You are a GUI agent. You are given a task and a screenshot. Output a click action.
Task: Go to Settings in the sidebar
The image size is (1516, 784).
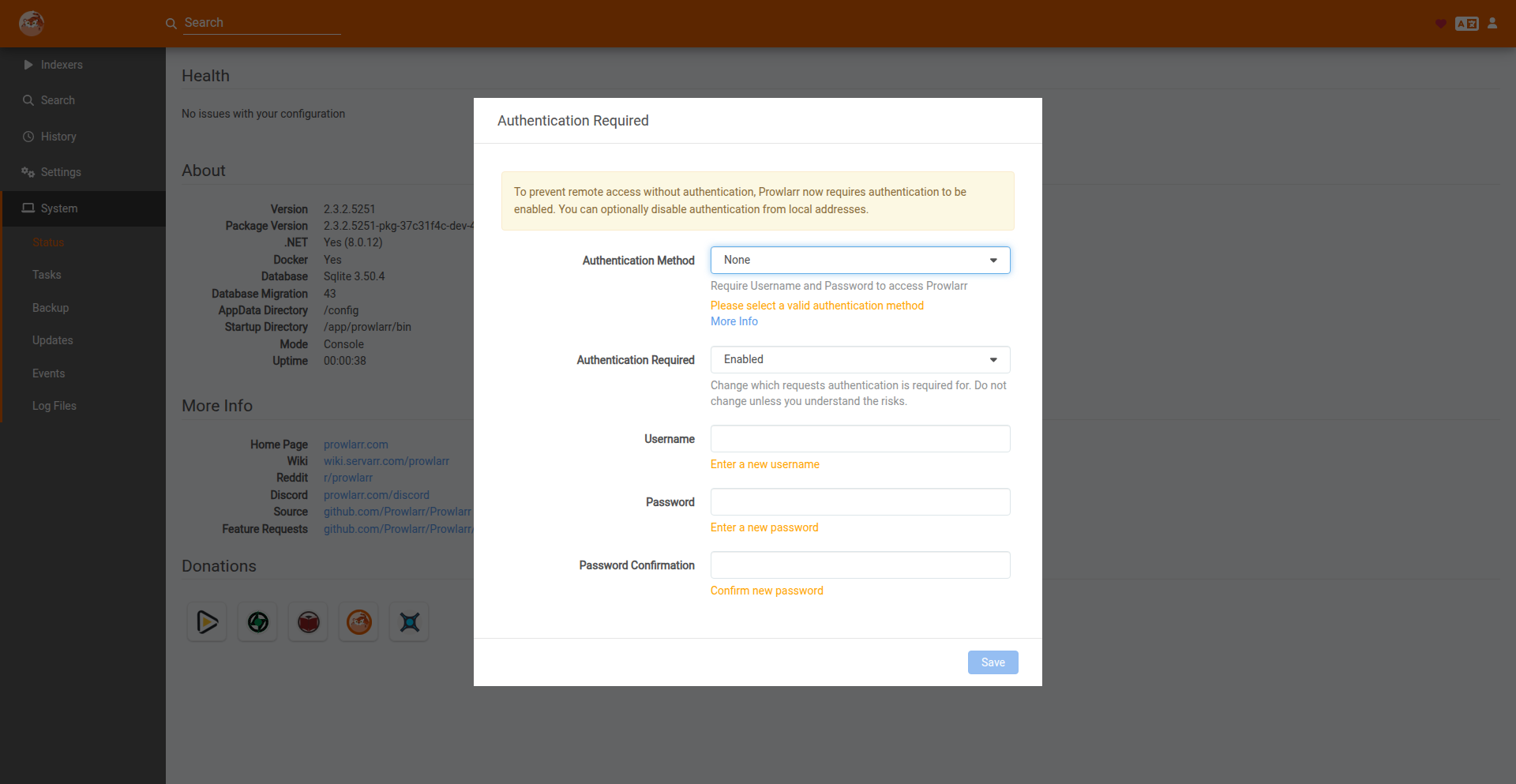pyautogui.click(x=61, y=172)
